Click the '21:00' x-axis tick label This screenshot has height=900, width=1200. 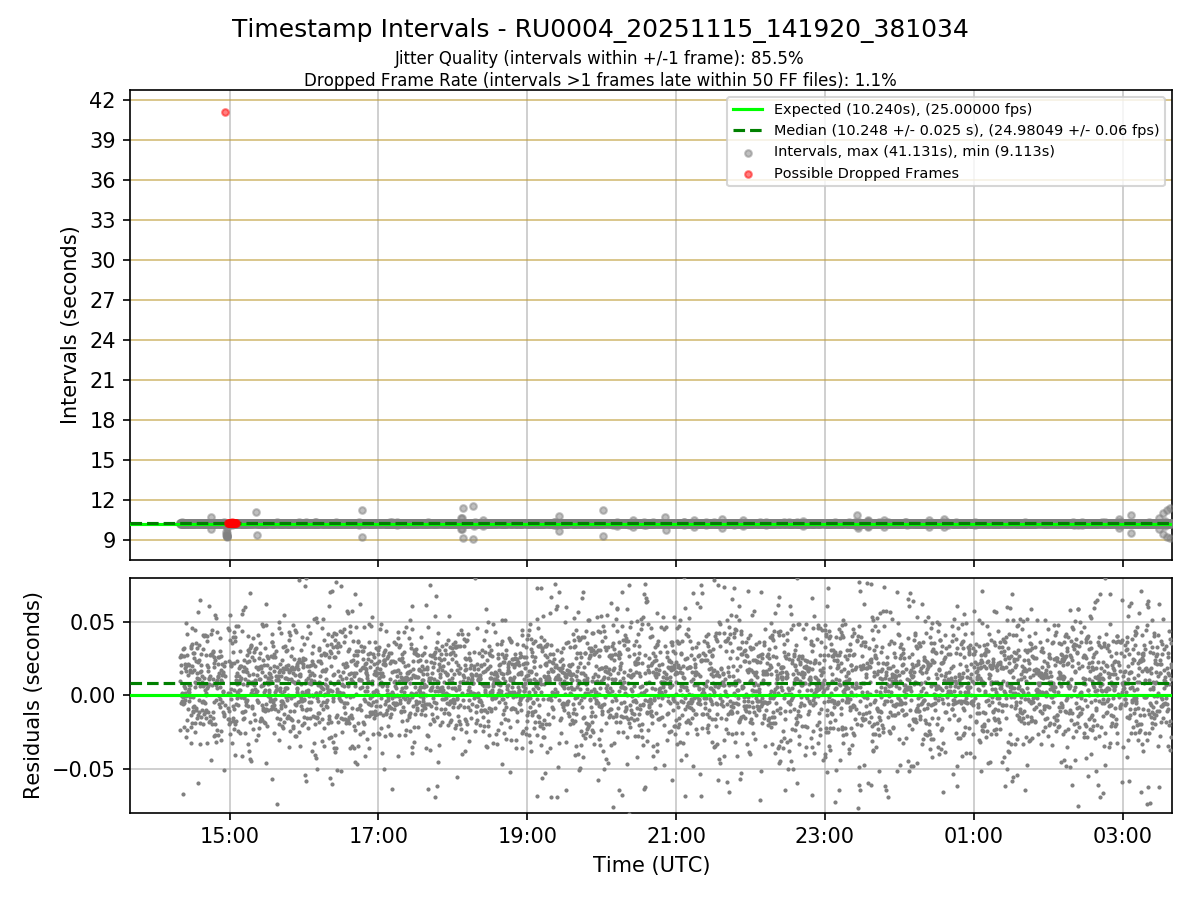click(676, 834)
